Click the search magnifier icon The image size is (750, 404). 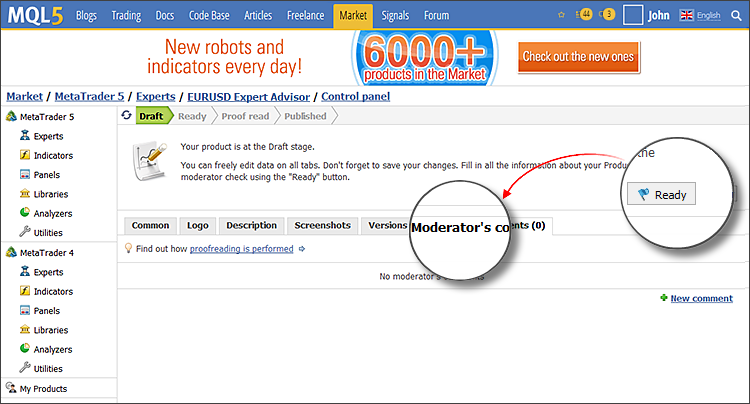coord(736,16)
